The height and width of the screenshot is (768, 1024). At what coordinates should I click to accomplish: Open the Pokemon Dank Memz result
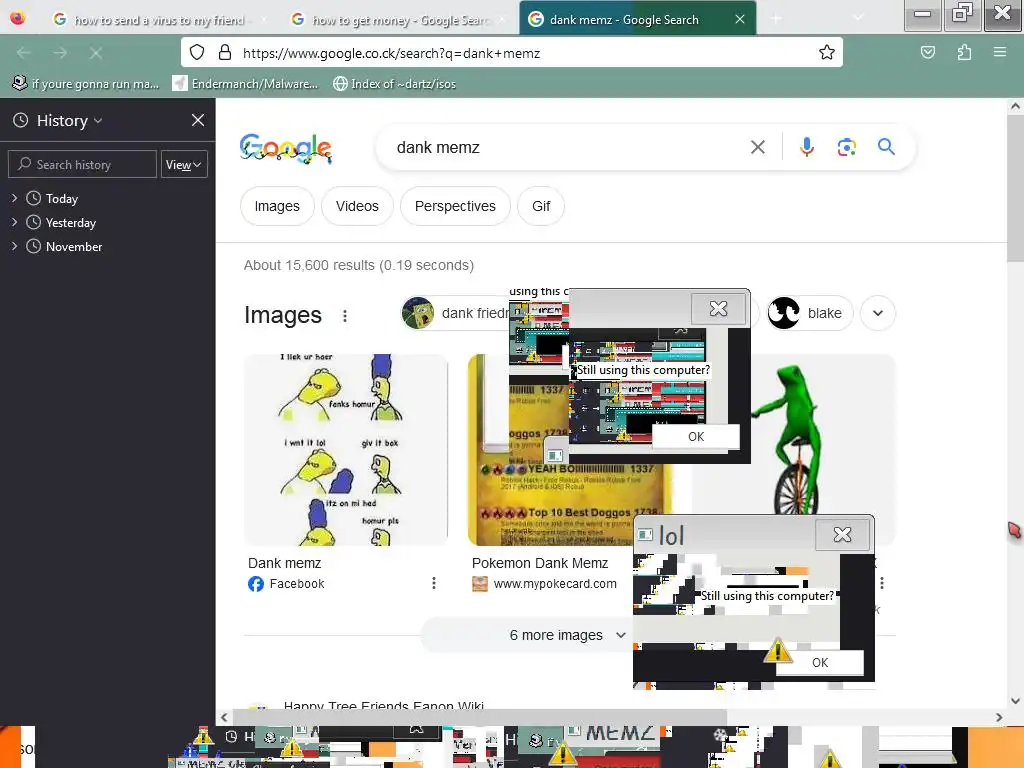[540, 563]
